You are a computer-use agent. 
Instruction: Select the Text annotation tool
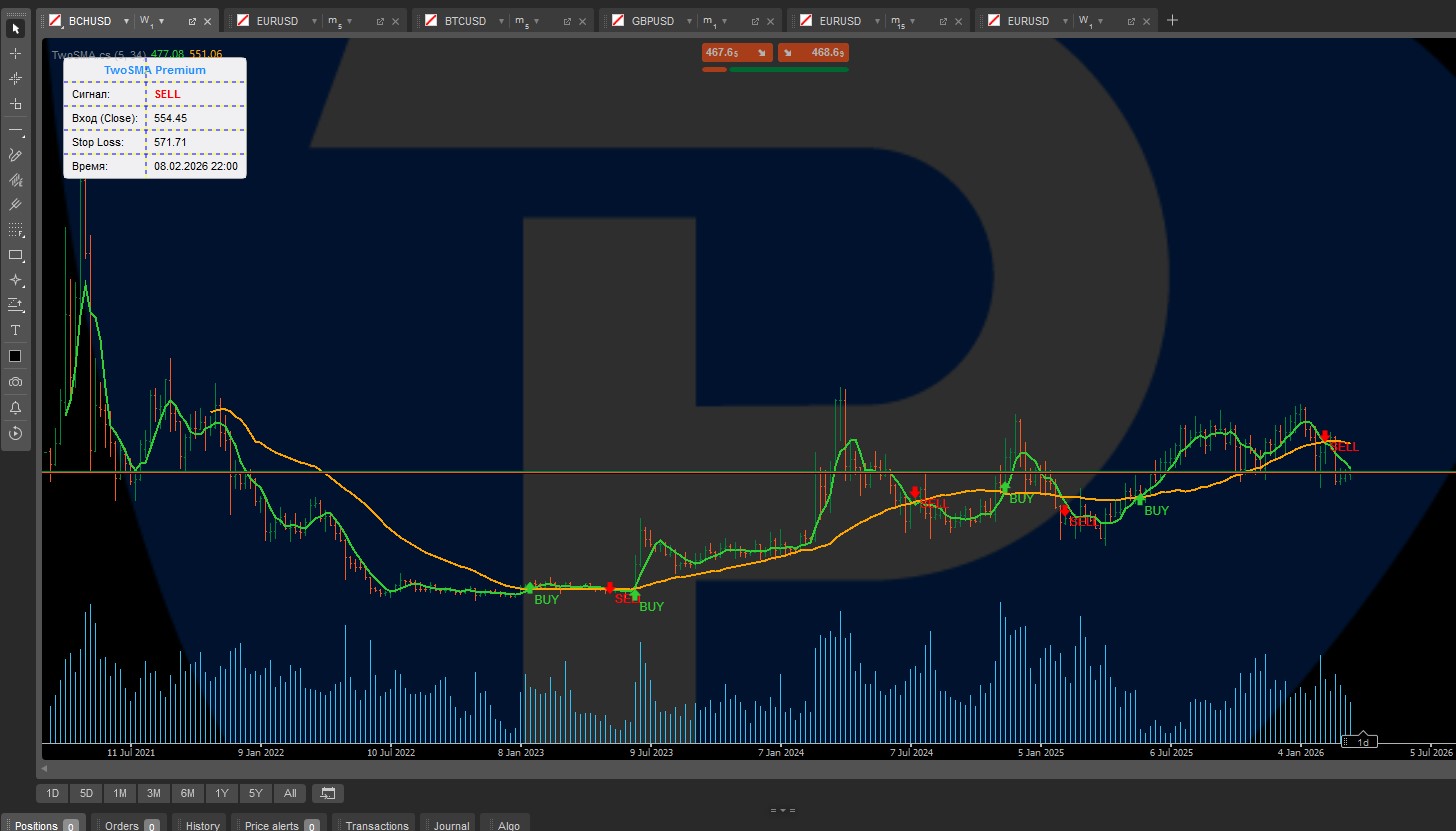[15, 330]
